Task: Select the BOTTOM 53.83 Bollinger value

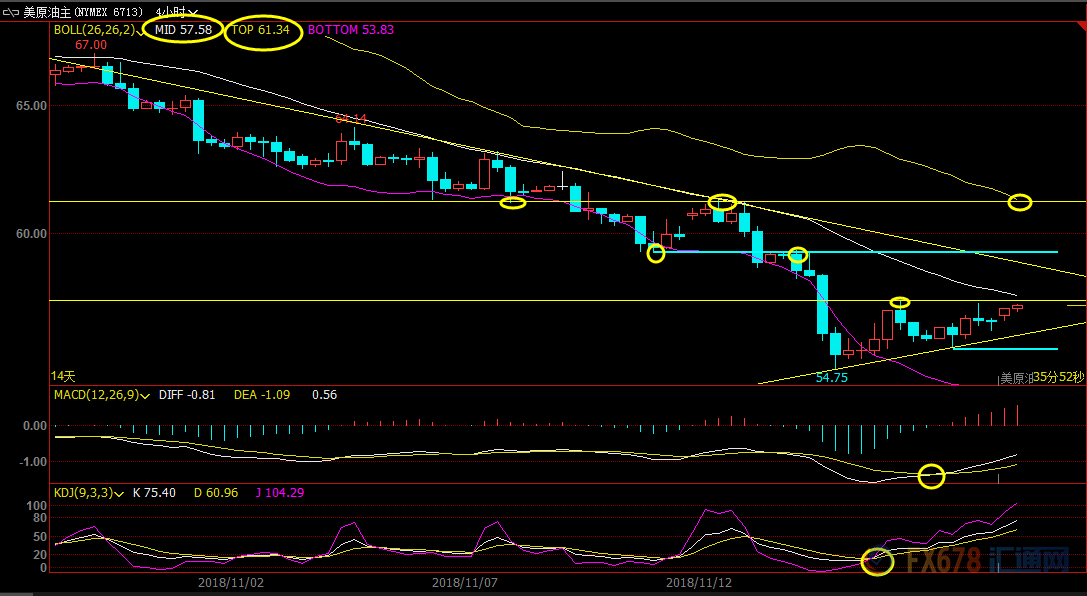Action: point(351,30)
